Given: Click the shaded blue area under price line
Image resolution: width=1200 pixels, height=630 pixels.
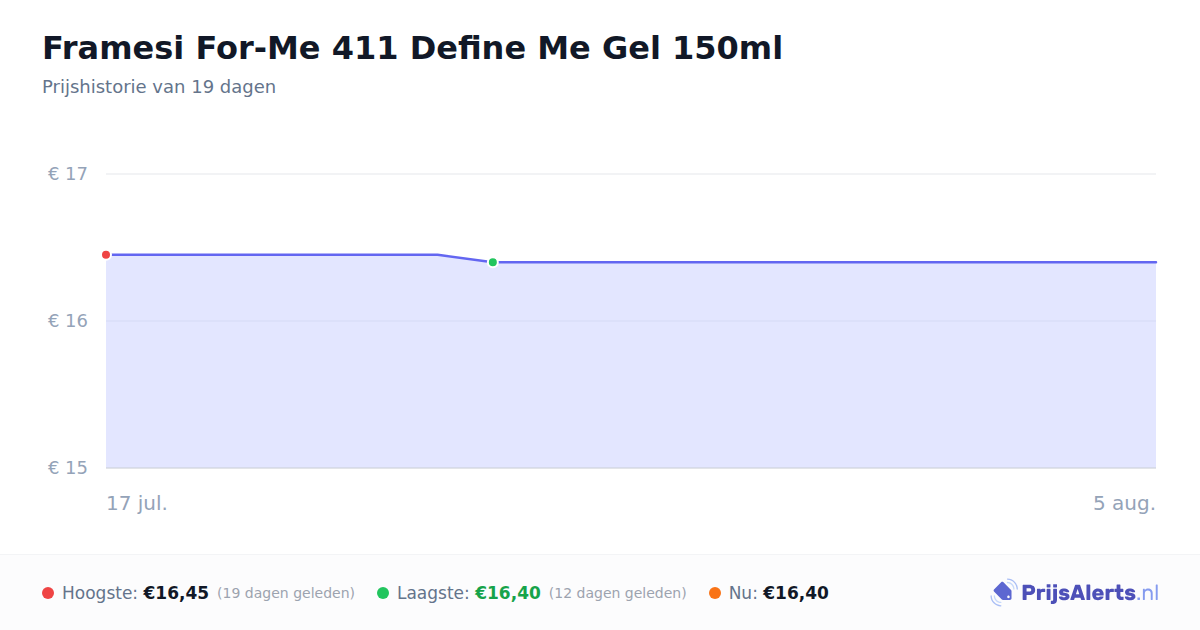Looking at the screenshot, I should [x=631, y=380].
